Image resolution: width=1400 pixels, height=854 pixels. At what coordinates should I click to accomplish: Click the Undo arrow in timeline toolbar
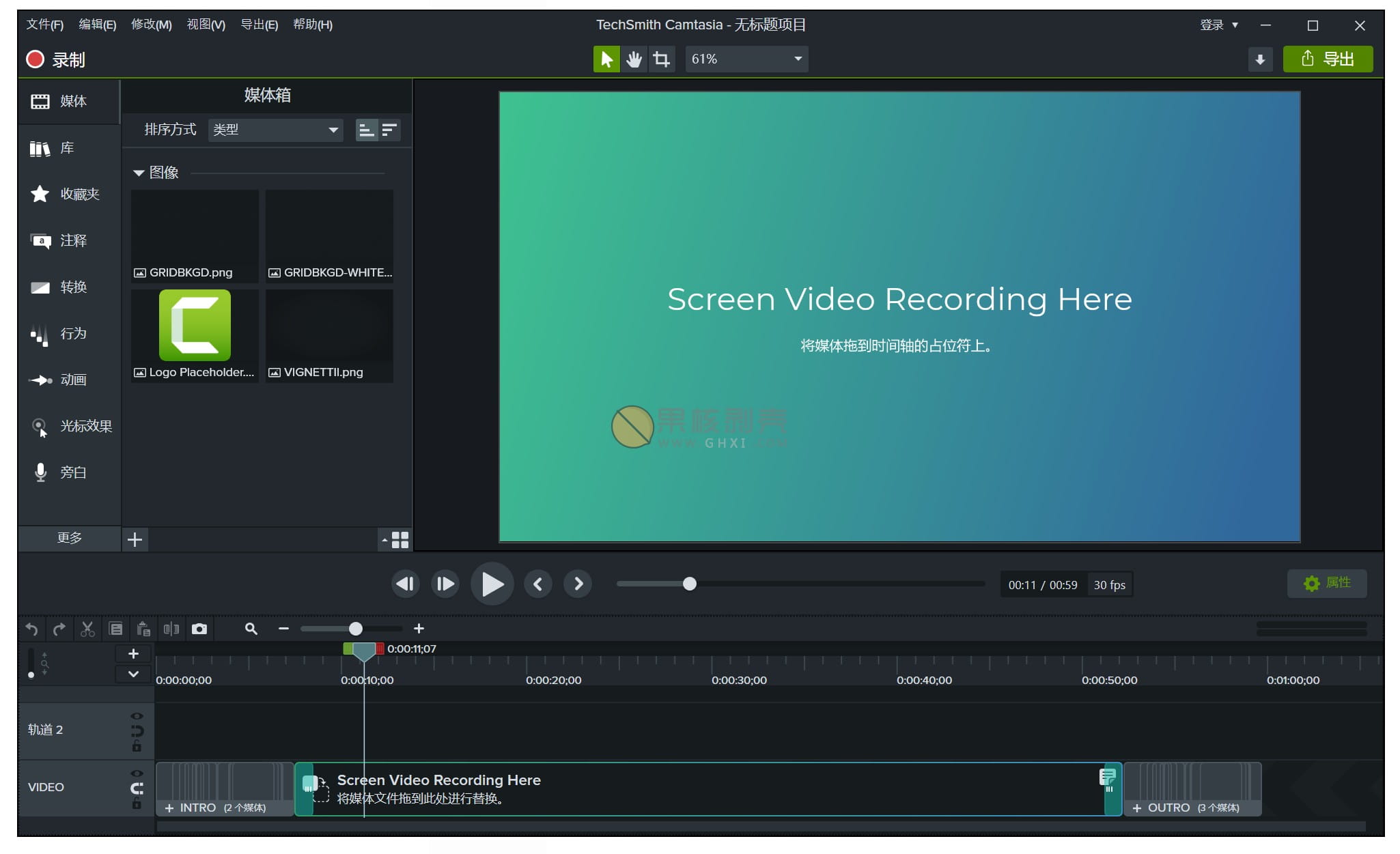[31, 629]
